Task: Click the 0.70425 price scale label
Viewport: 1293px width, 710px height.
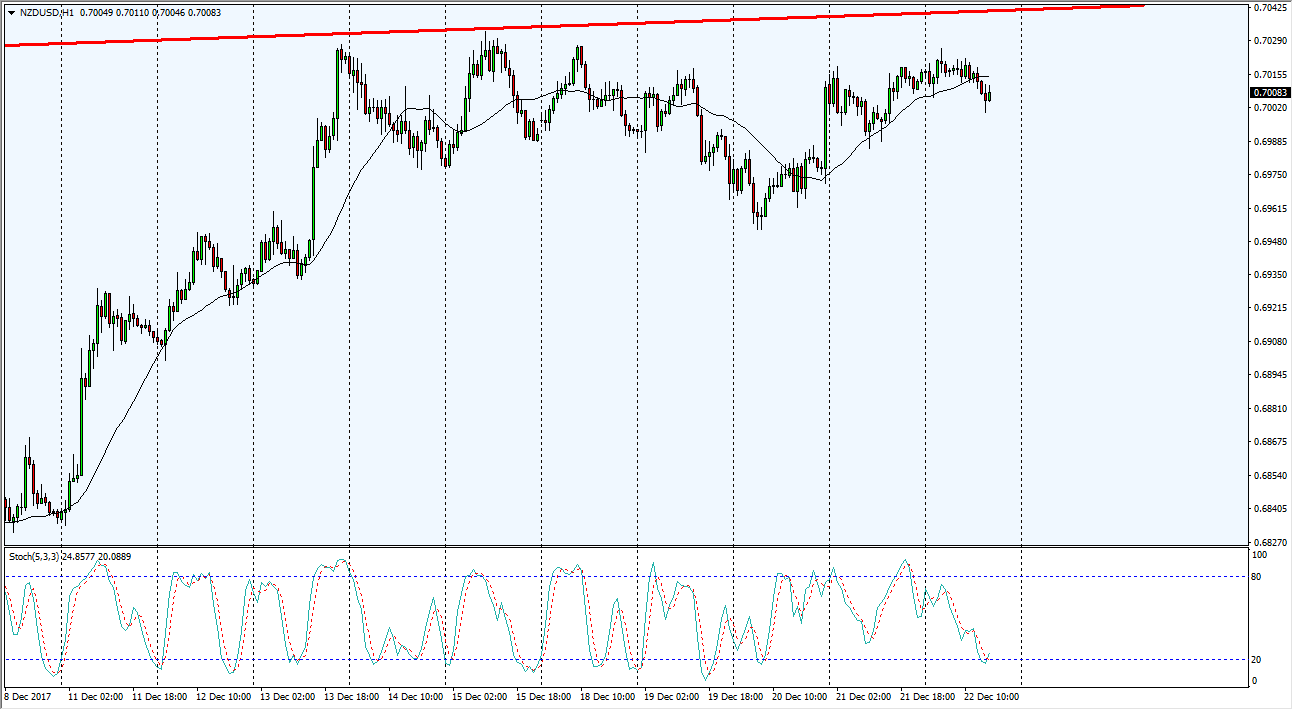Action: [1268, 8]
